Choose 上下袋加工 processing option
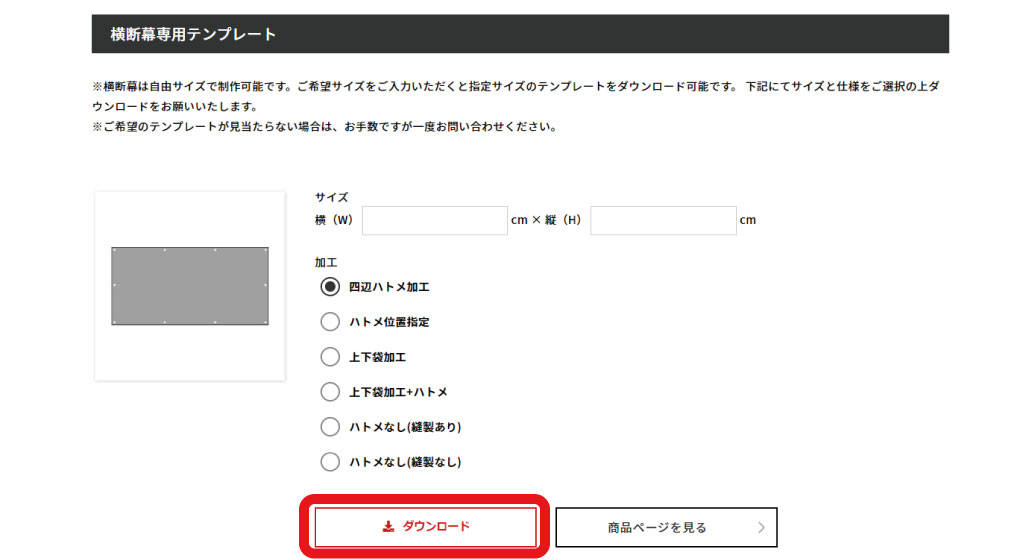 click(330, 357)
